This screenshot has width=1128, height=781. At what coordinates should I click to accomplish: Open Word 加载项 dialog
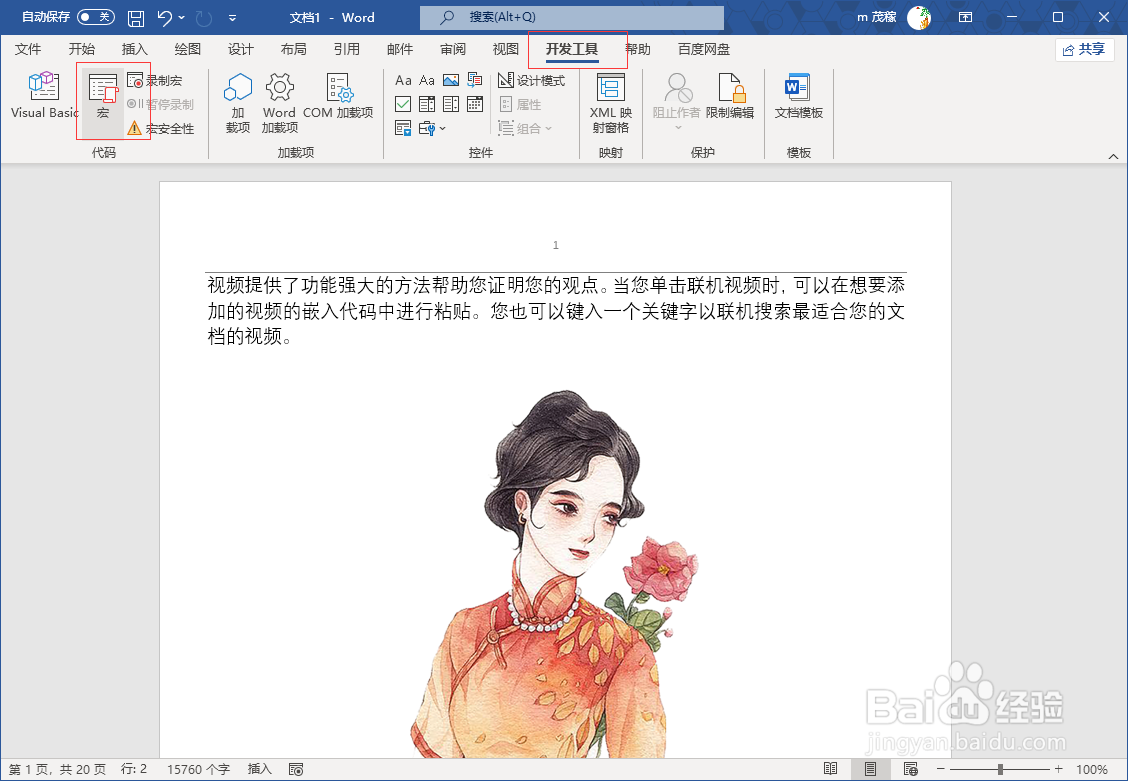point(279,103)
